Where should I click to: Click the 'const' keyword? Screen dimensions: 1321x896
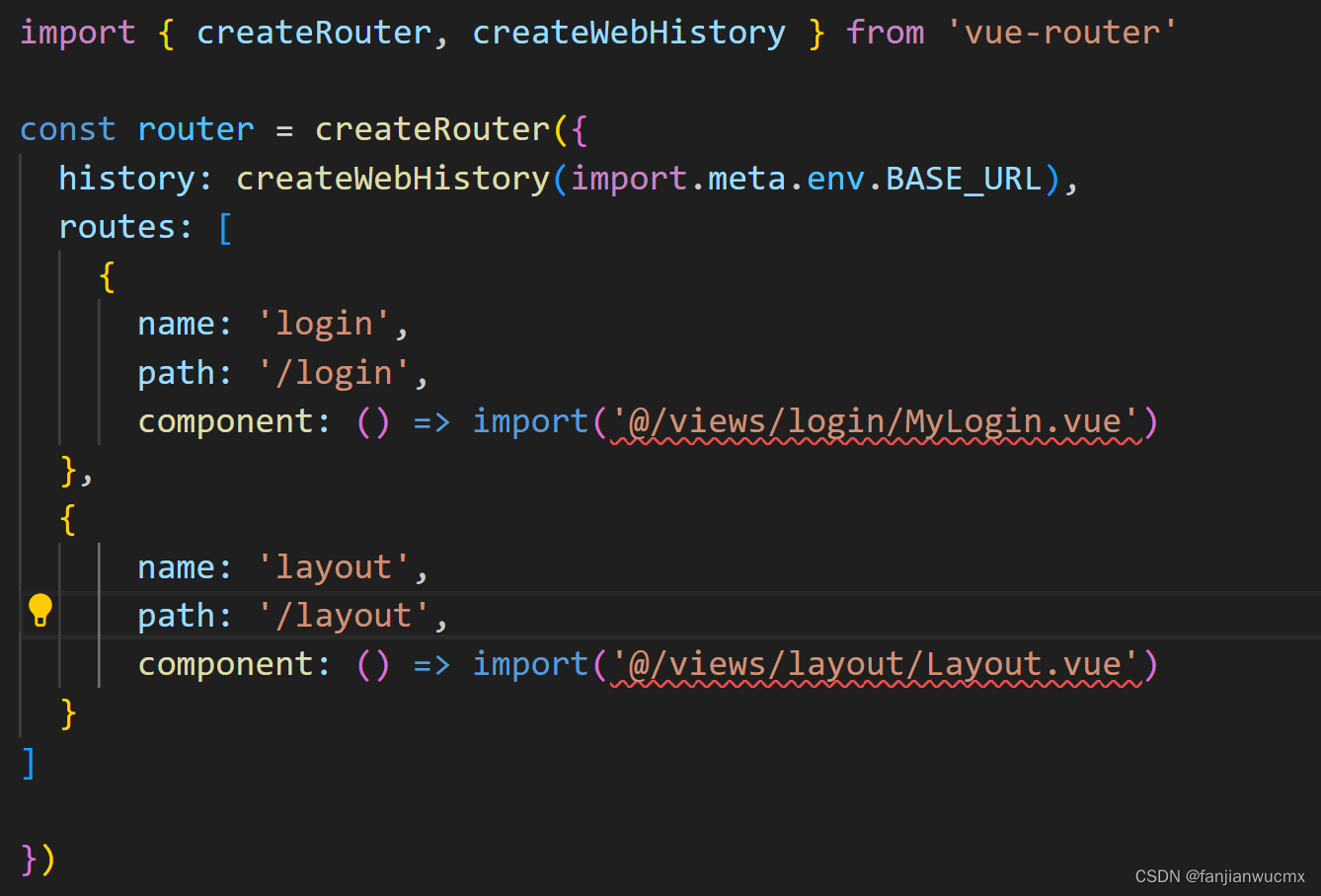[68, 129]
